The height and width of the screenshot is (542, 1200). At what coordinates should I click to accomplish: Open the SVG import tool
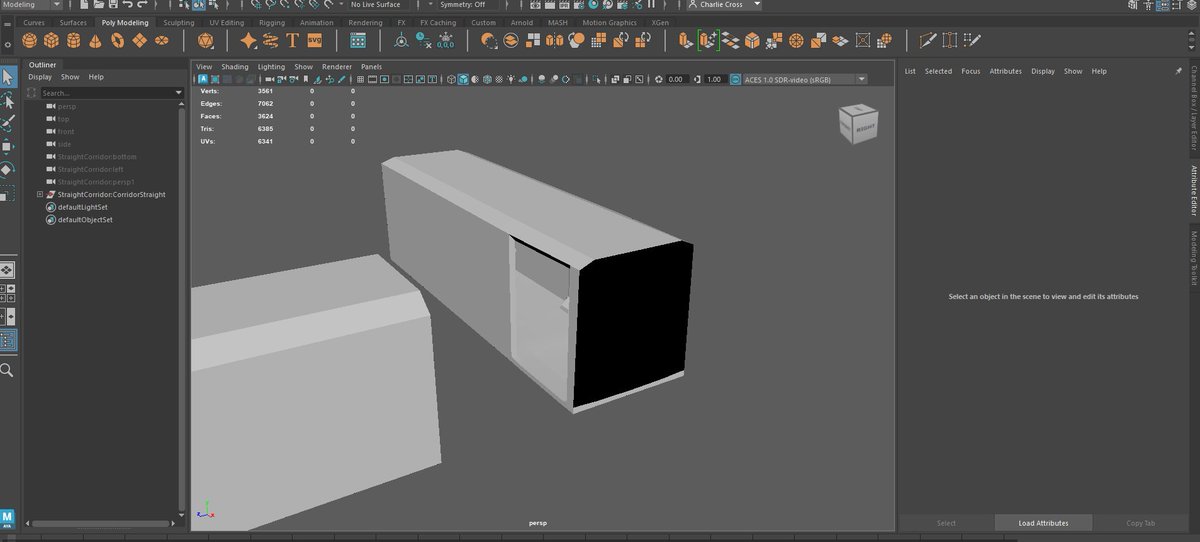315,40
